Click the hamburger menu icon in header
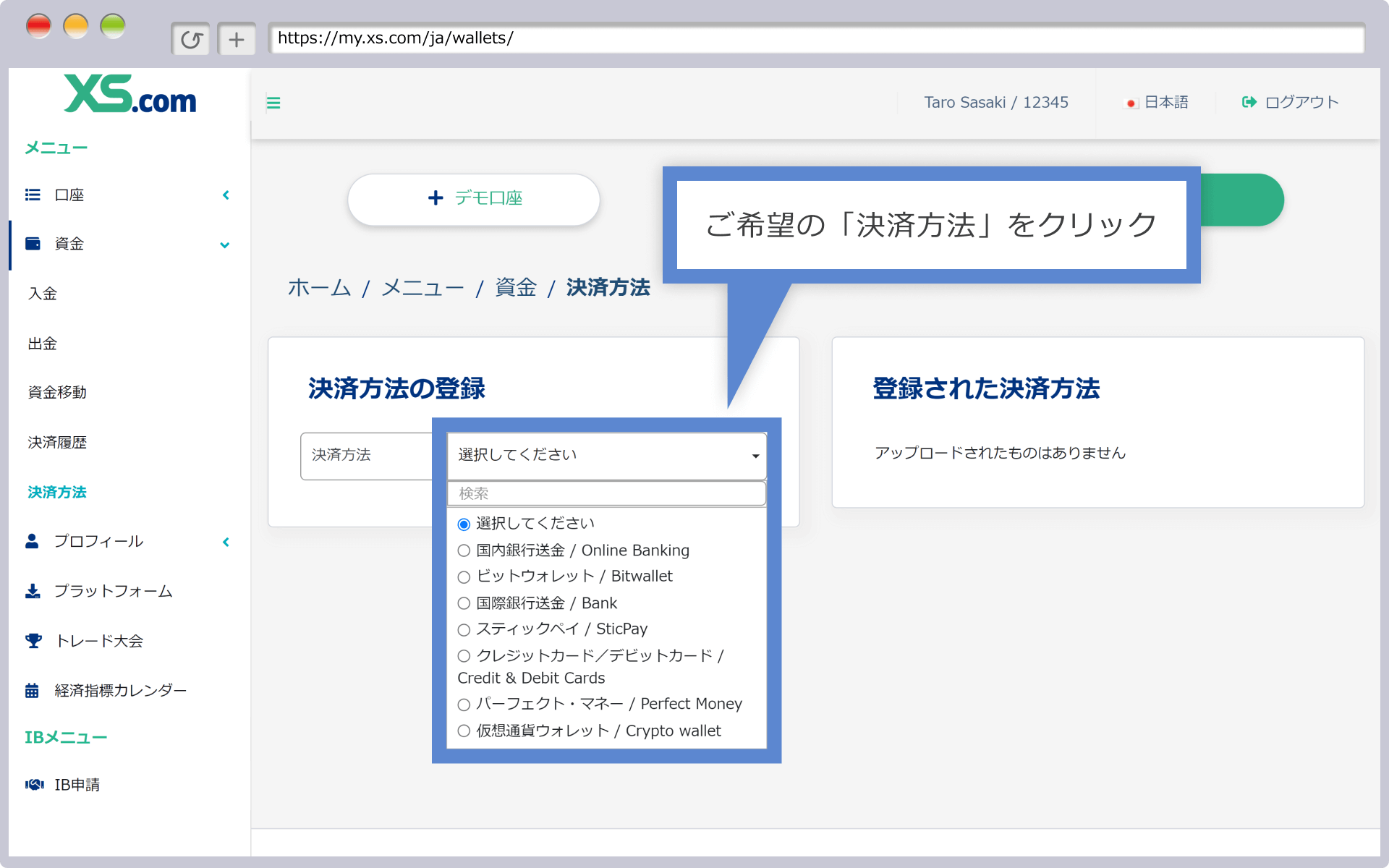 click(273, 103)
